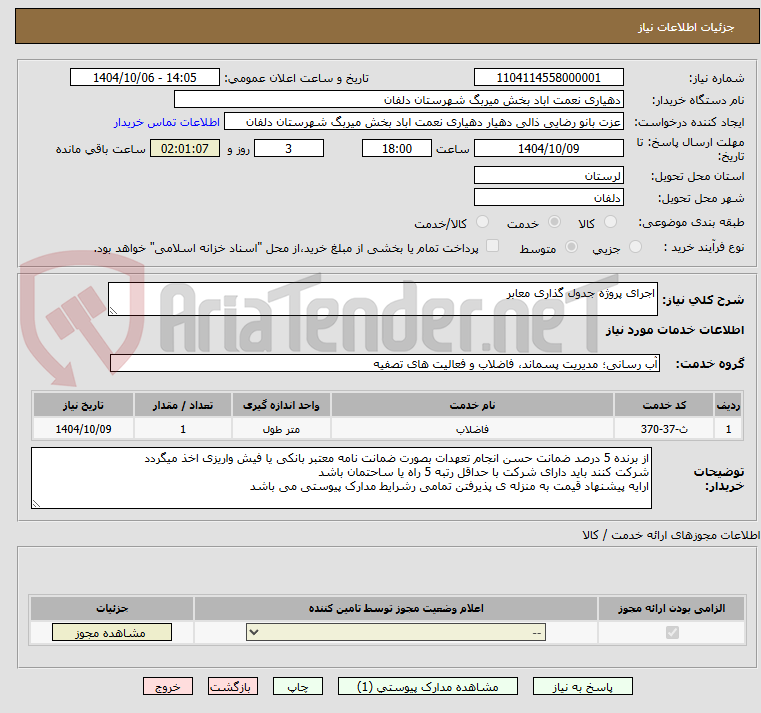Click the ردیف column header
The width and height of the screenshot is (761, 713).
(x=728, y=405)
